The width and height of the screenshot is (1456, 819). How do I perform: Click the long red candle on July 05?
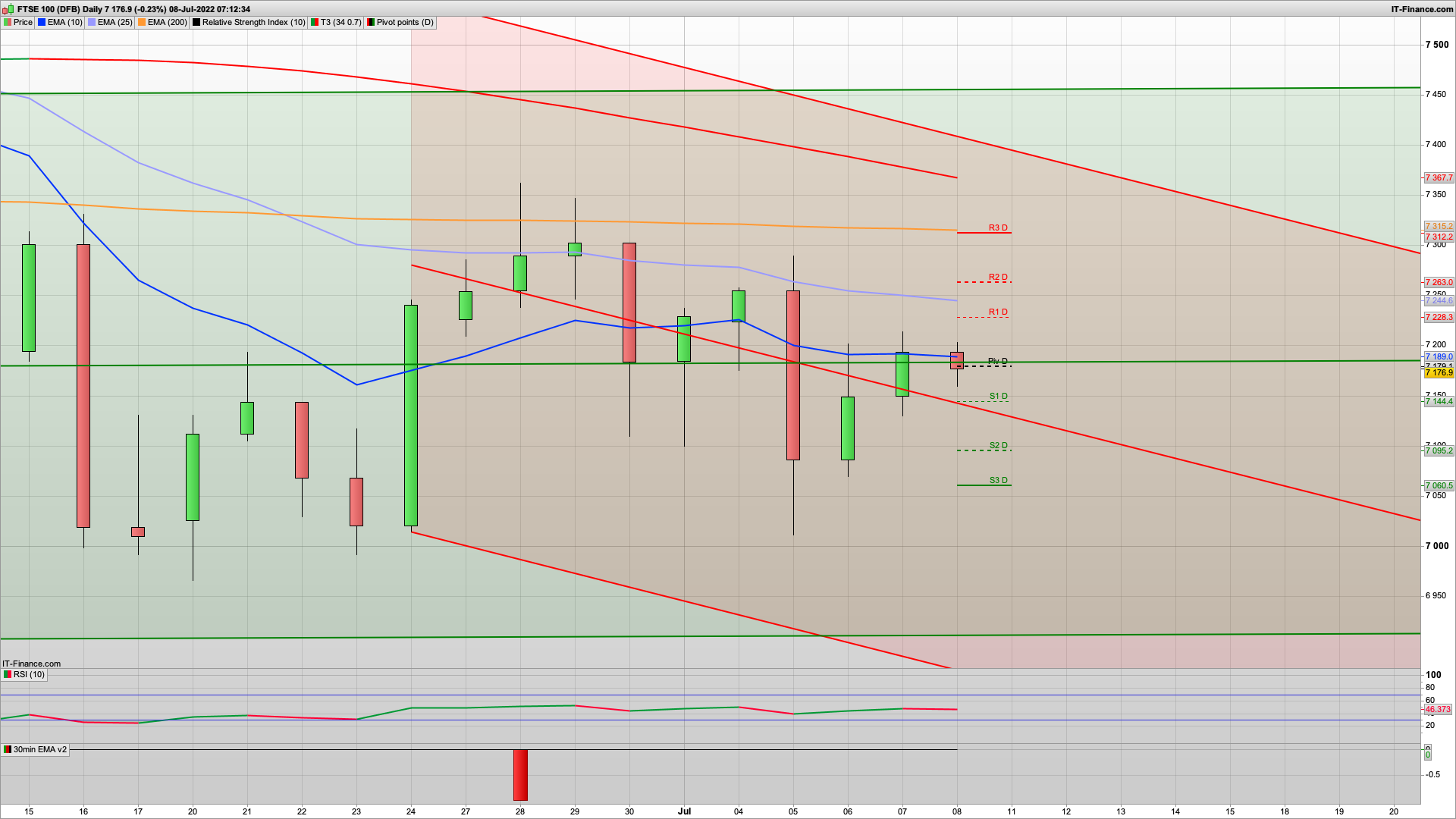click(793, 375)
